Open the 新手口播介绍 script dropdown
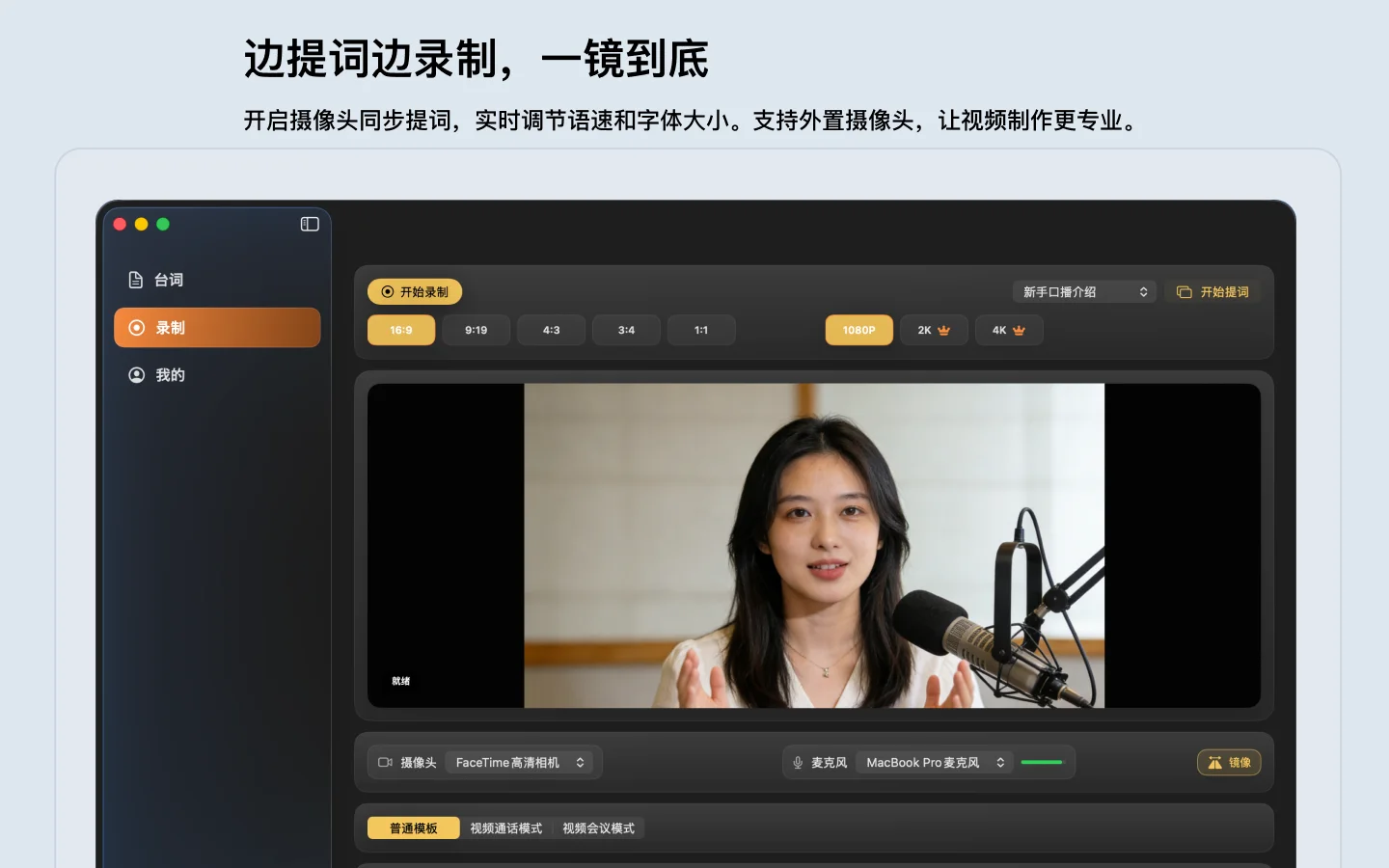Image resolution: width=1389 pixels, height=868 pixels. [1084, 292]
